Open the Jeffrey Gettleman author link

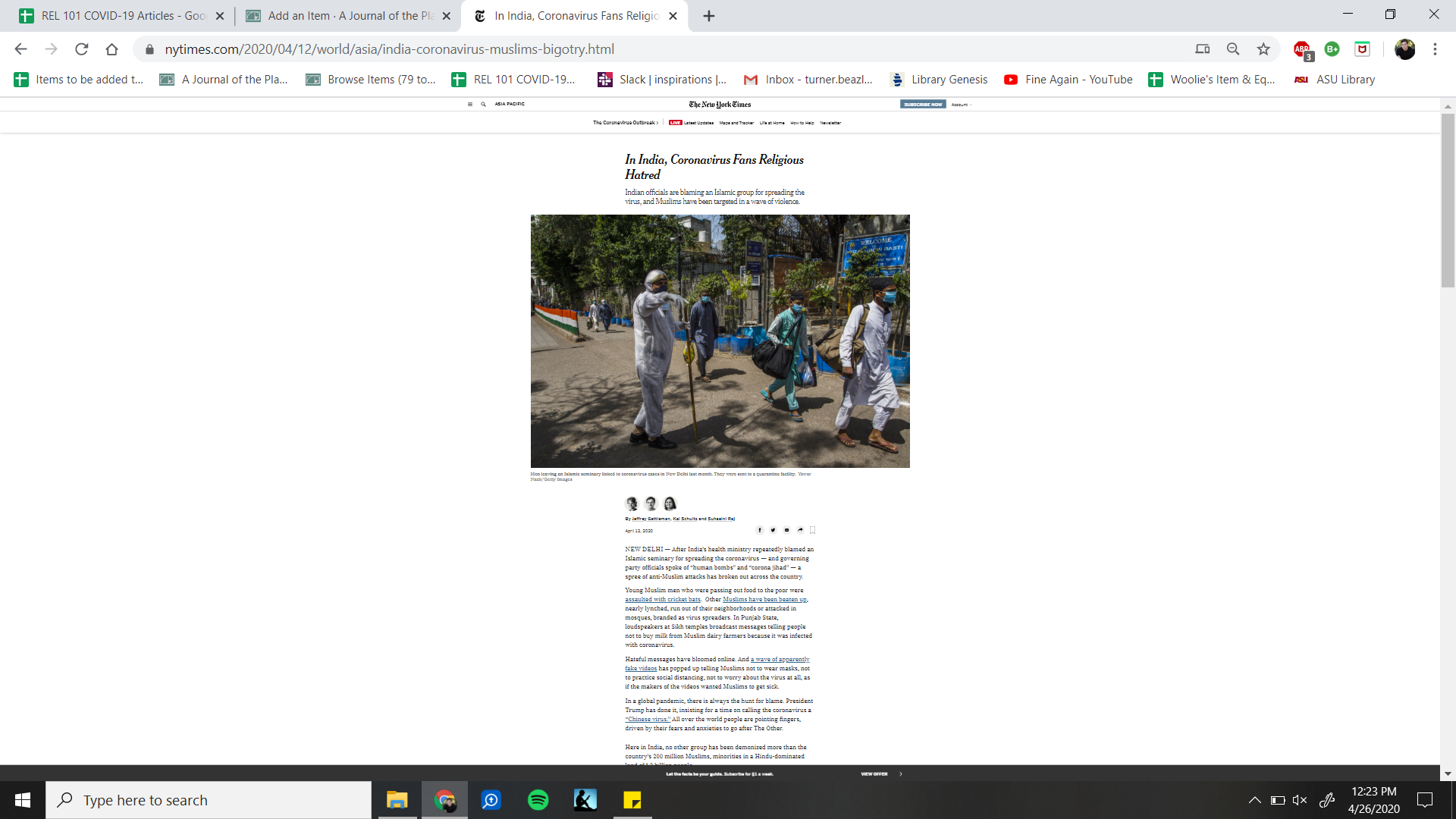pos(651,519)
